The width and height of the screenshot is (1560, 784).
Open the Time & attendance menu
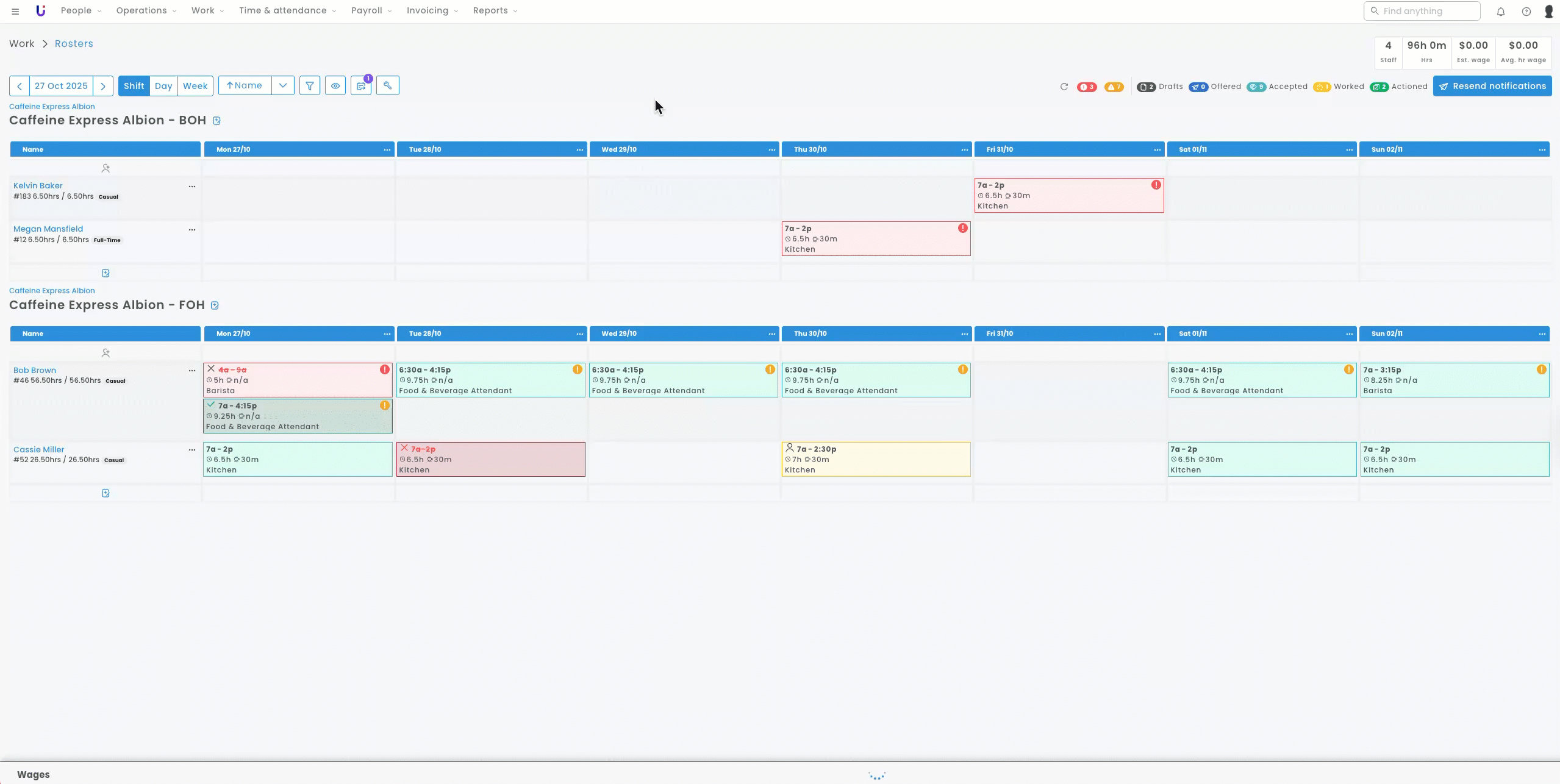287,10
